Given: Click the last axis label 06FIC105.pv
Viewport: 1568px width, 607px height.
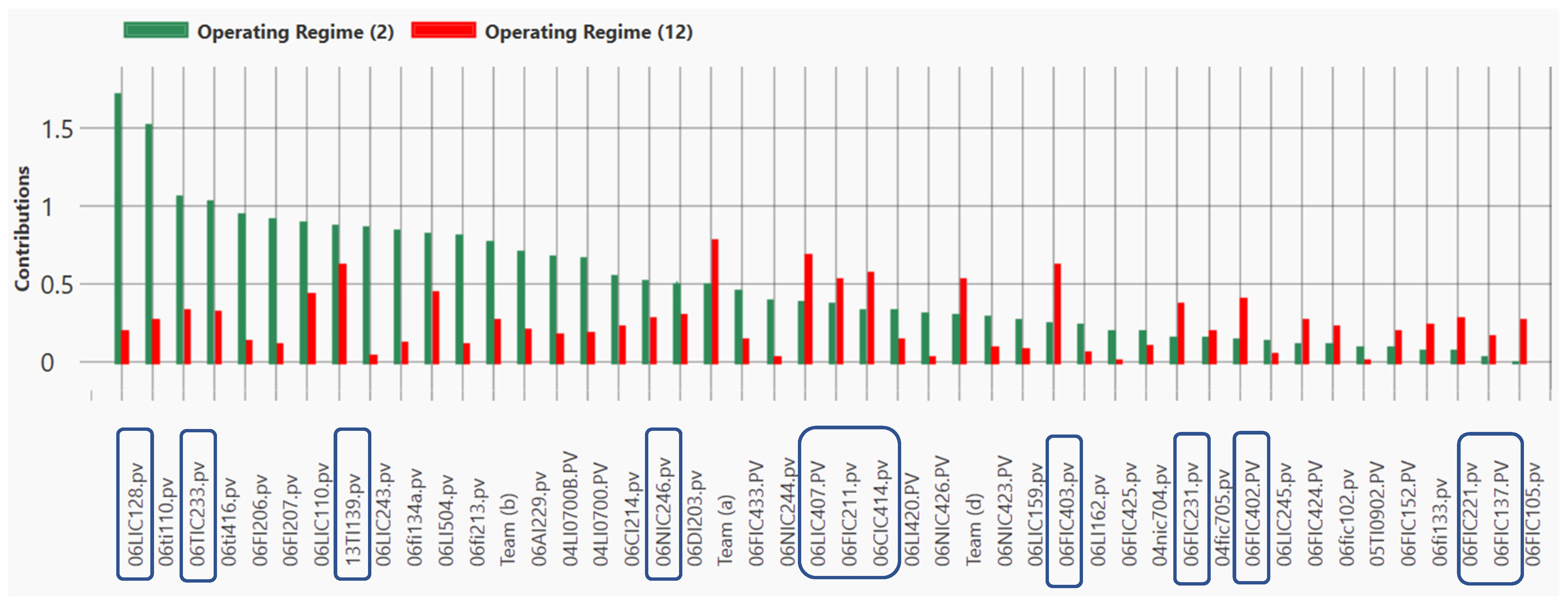Looking at the screenshot, I should pos(1533,514).
